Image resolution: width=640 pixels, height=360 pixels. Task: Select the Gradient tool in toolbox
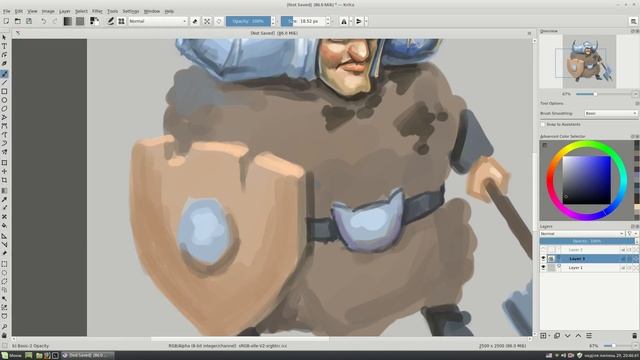4,191
